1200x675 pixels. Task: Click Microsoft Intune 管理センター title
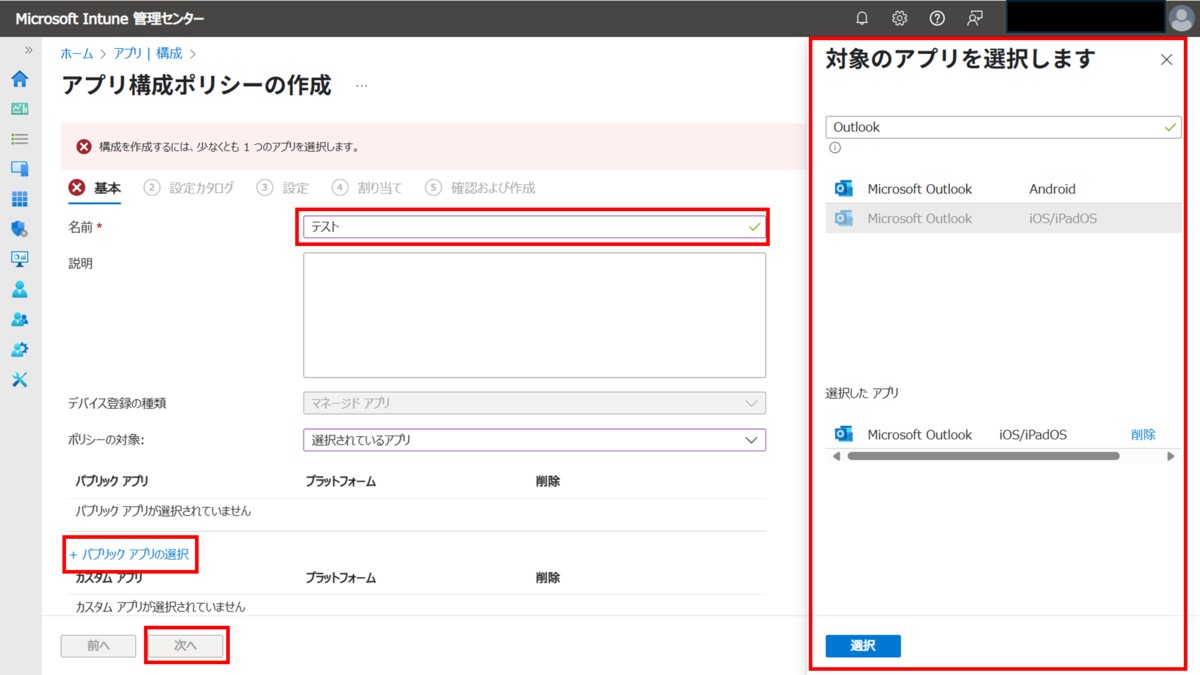pyautogui.click(x=110, y=19)
